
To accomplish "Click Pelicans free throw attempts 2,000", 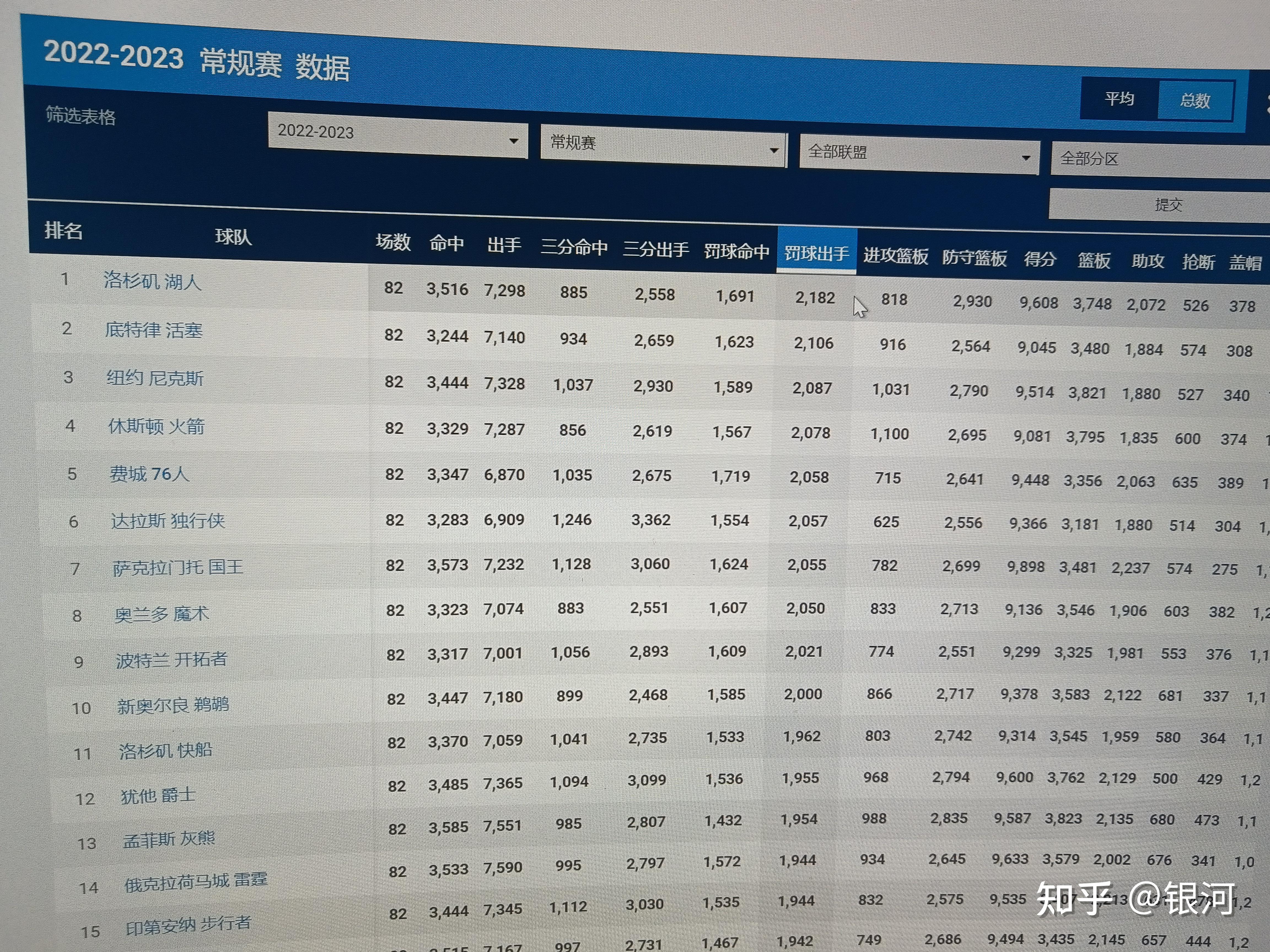I will tap(803, 694).
